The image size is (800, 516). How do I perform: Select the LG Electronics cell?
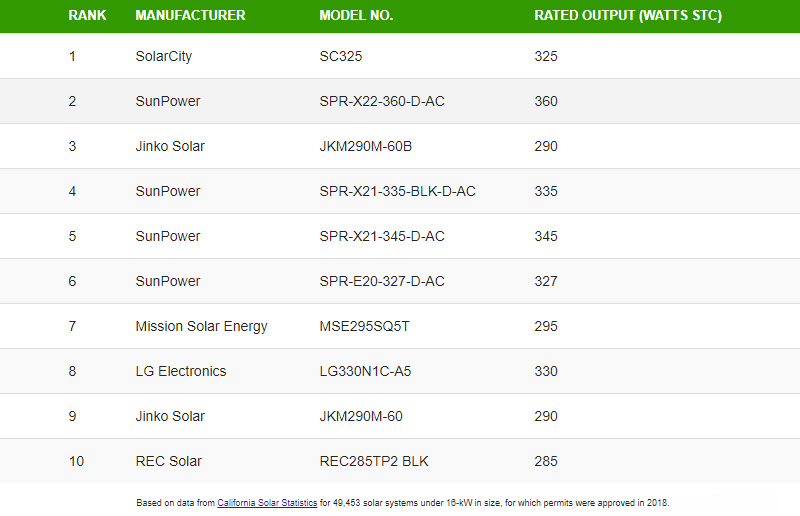pyautogui.click(x=181, y=371)
